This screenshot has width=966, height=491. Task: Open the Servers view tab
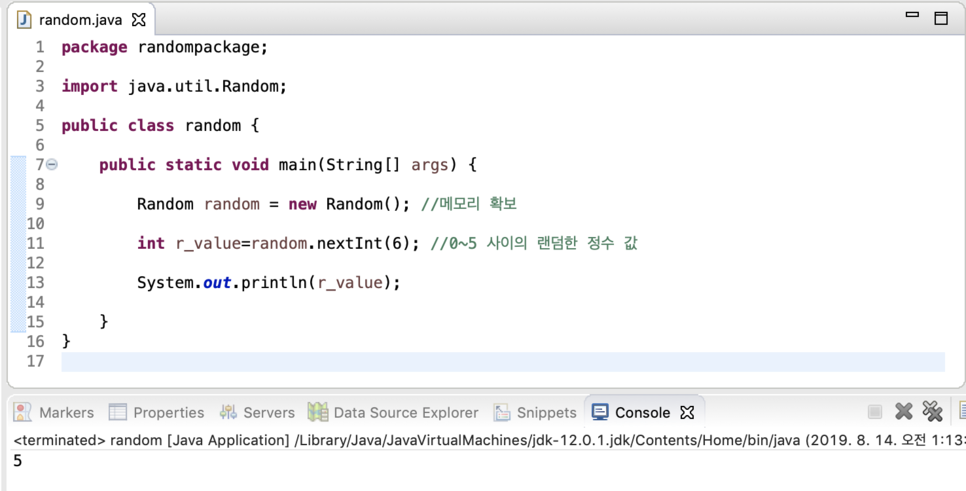[257, 412]
